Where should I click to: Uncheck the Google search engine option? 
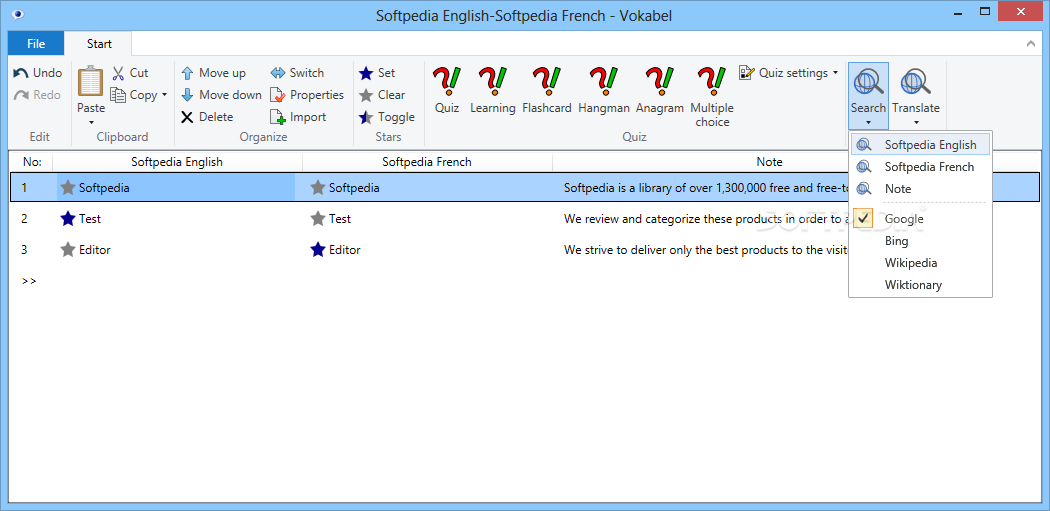(865, 218)
